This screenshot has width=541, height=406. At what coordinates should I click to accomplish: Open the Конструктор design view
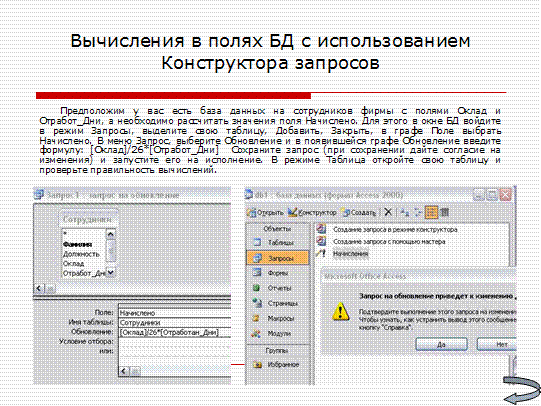312,212
